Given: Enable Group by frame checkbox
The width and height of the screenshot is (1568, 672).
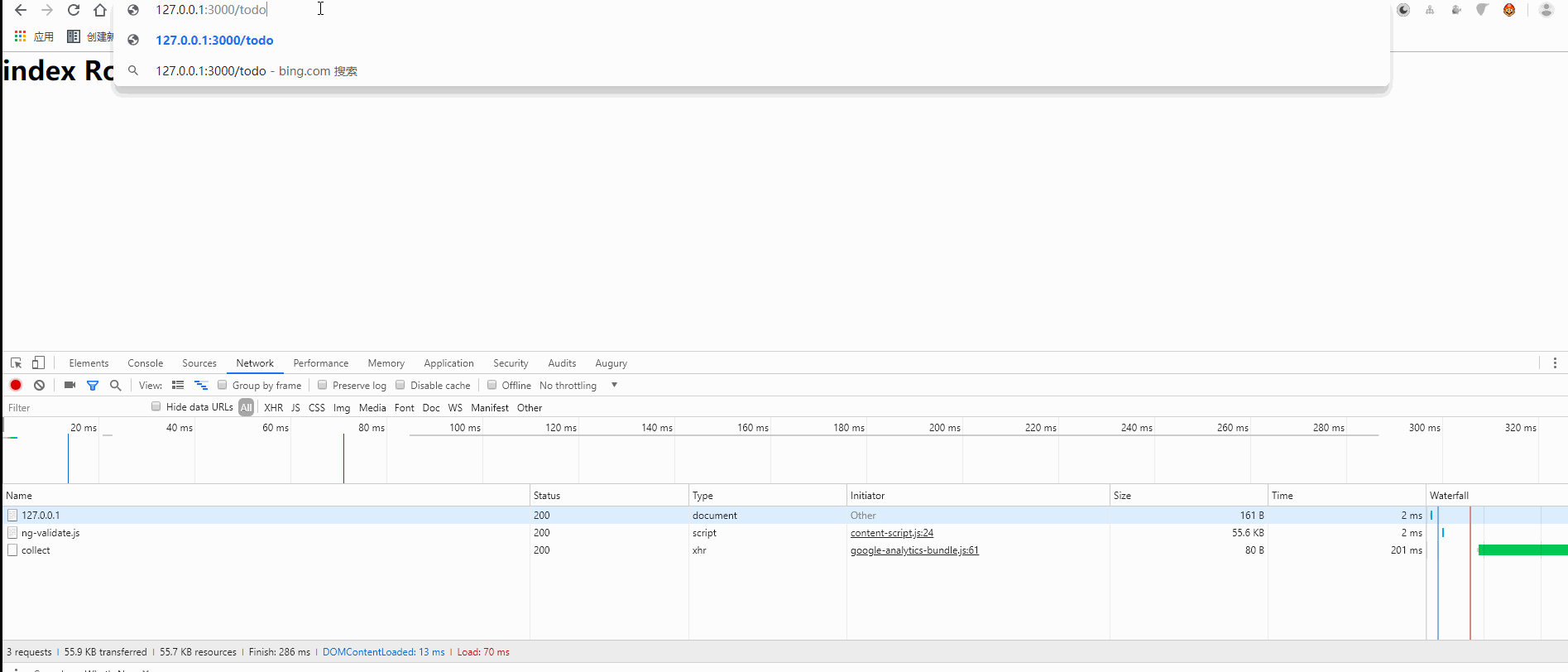Looking at the screenshot, I should point(222,385).
